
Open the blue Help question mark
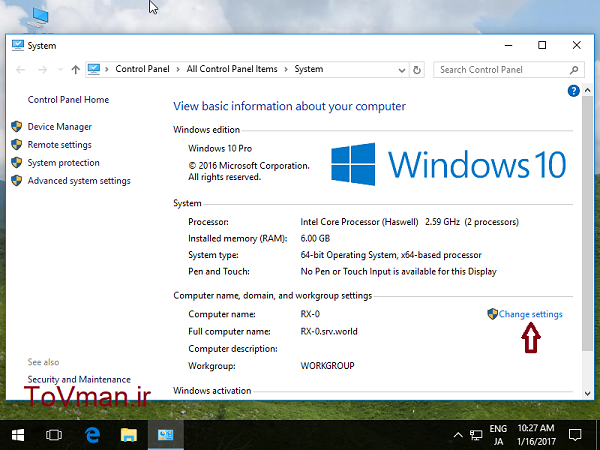573,91
